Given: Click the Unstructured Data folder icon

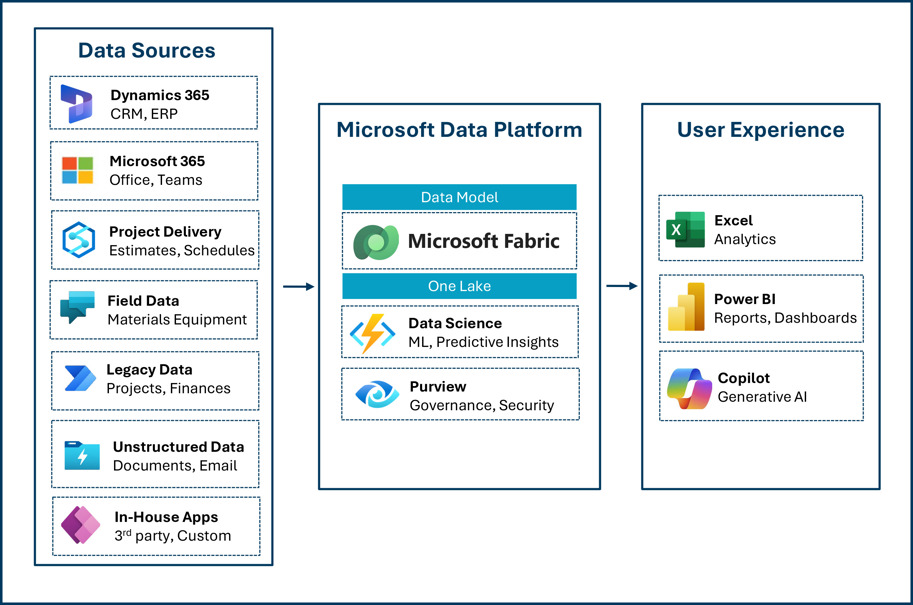Looking at the screenshot, I should [x=82, y=456].
